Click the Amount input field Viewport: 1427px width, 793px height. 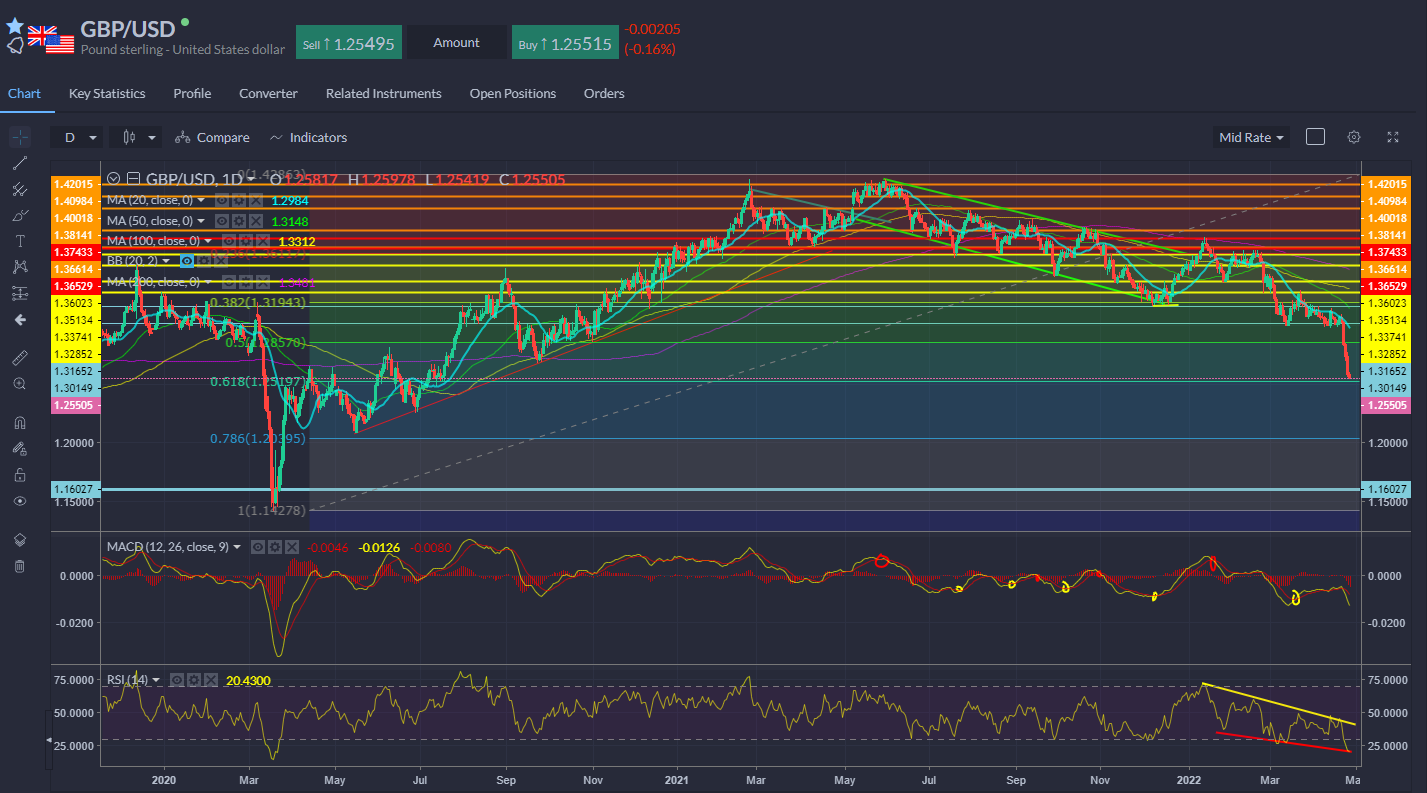(x=456, y=43)
